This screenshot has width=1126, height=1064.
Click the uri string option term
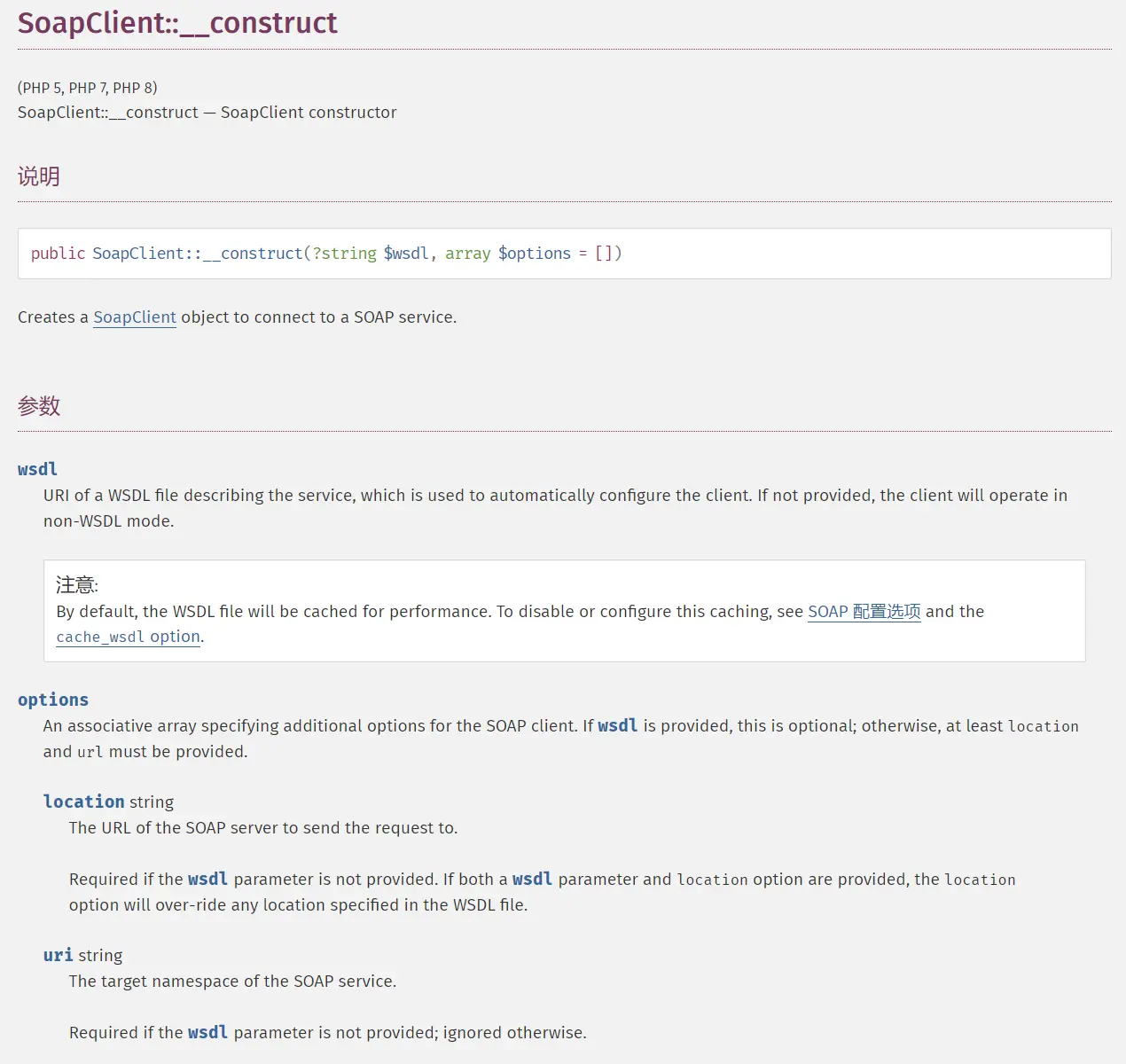click(82, 955)
